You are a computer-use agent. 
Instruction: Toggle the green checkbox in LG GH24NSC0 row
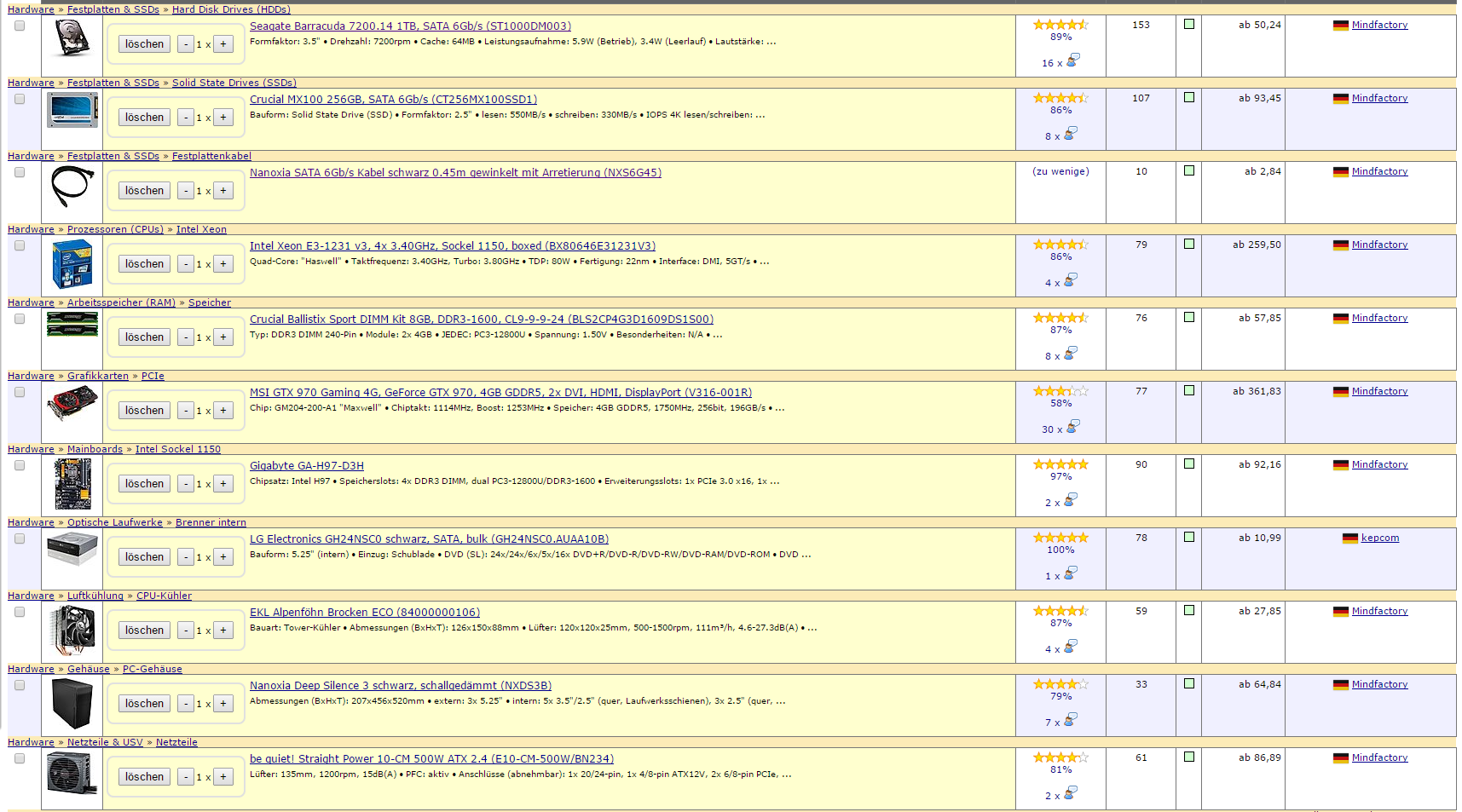1189,537
